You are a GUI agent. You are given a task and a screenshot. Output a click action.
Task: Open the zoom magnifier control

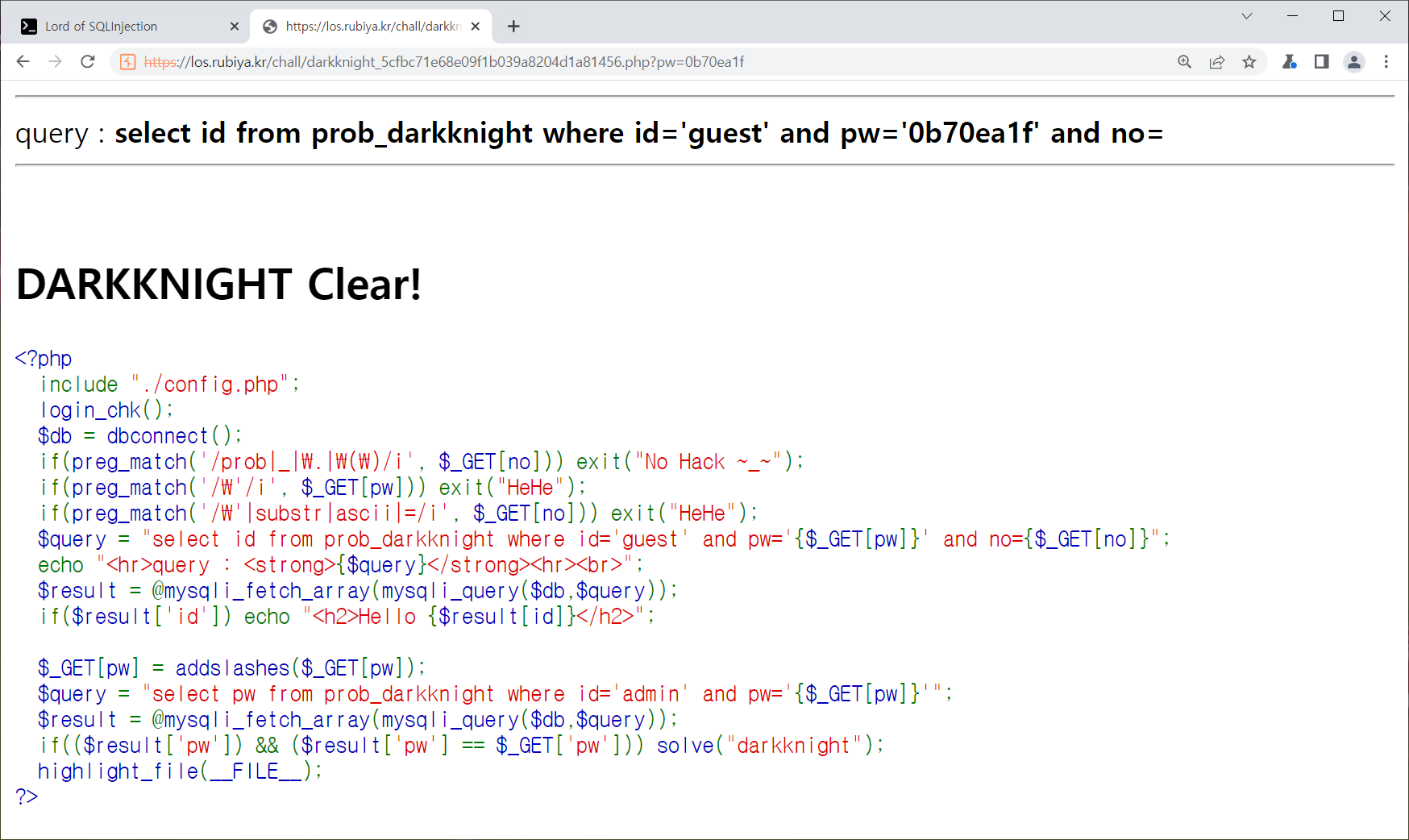click(x=1184, y=61)
